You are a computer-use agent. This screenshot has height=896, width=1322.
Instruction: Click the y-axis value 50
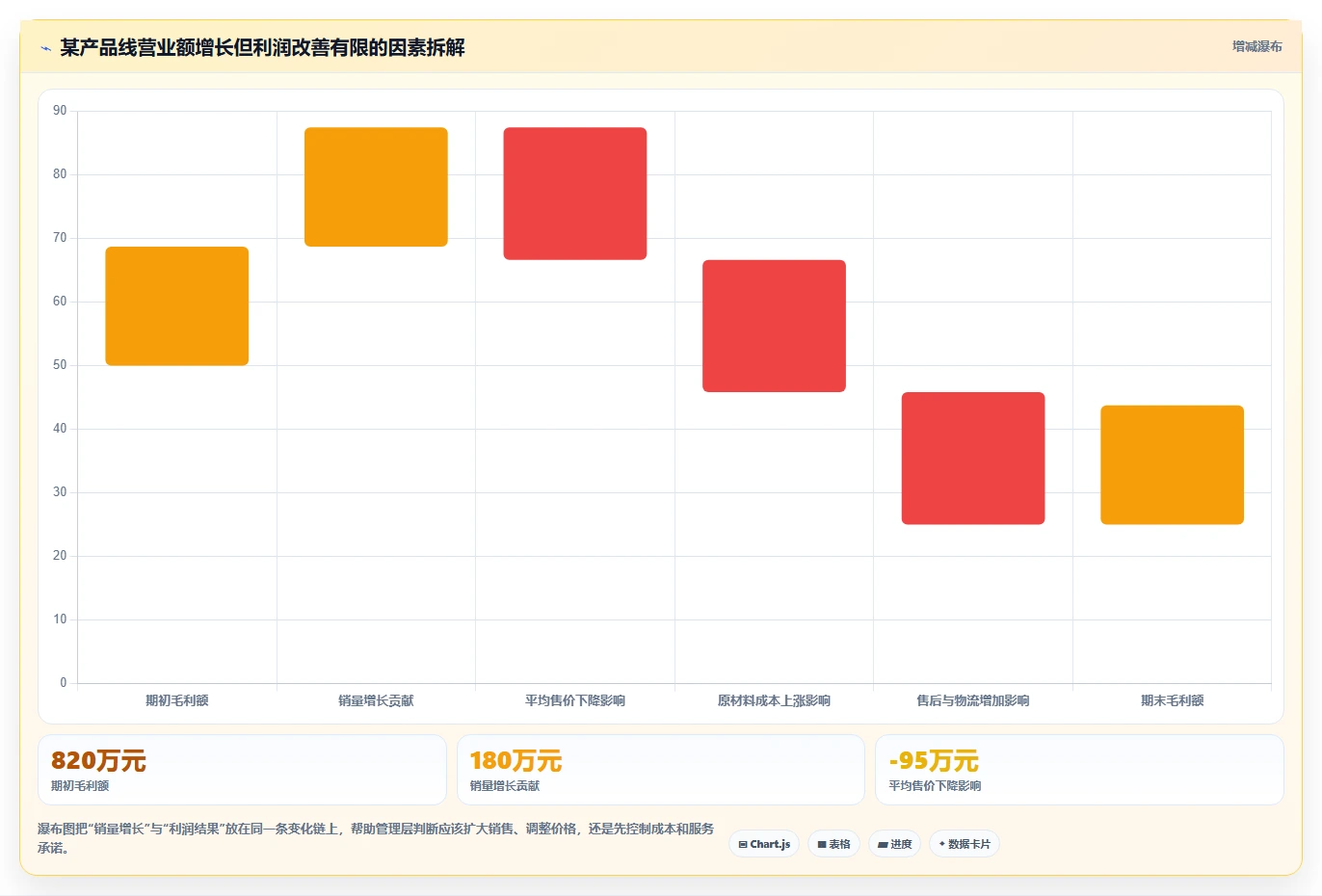60,365
